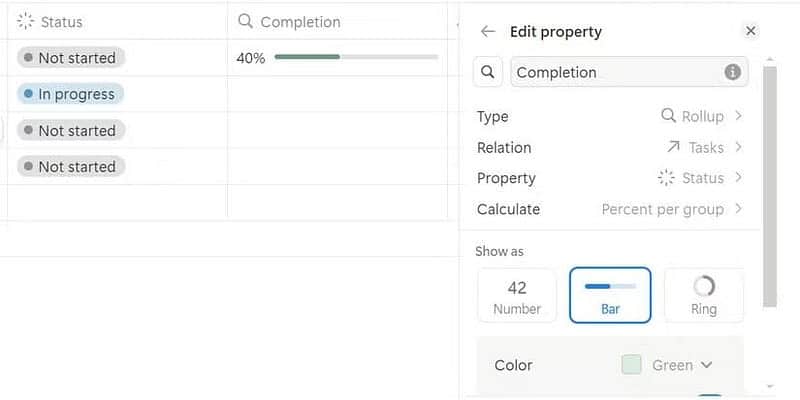
Task: Click the green color swatch square
Action: pos(631,365)
